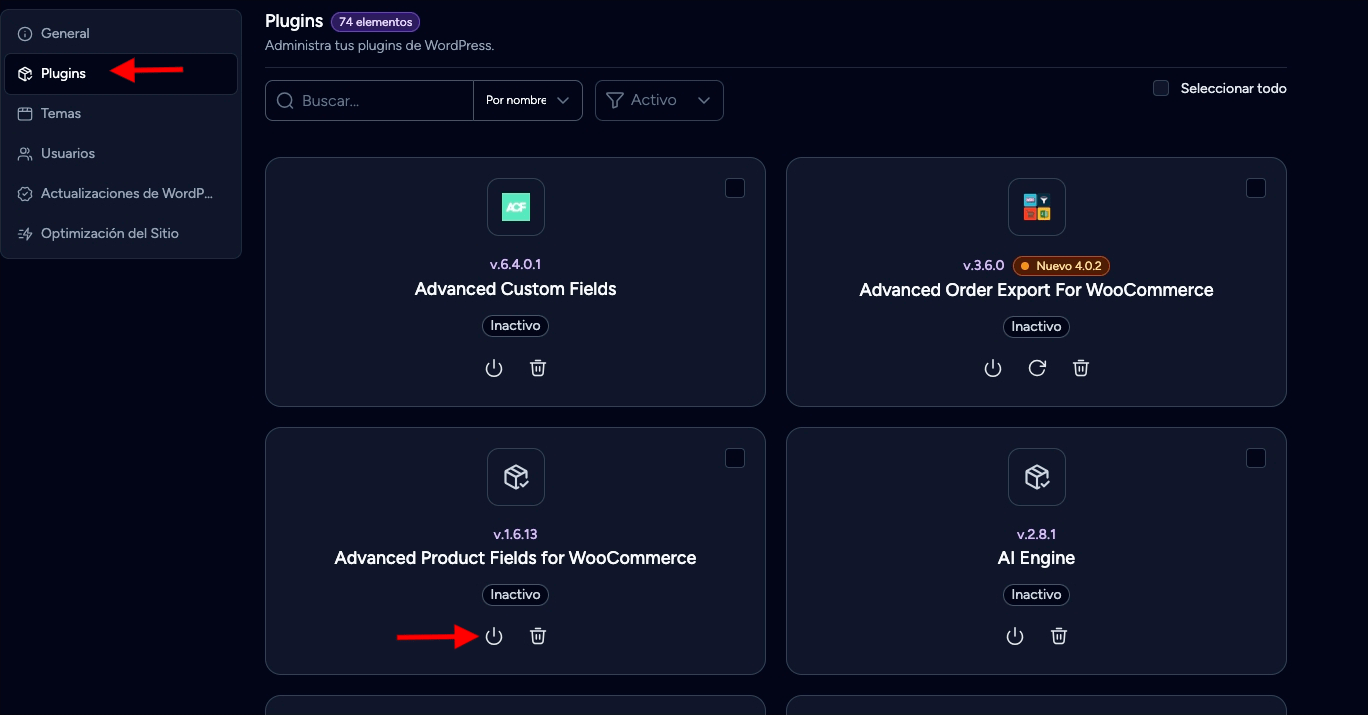Viewport: 1368px width, 715px height.
Task: Click the Usuarios people icon in sidebar
Action: (x=25, y=154)
